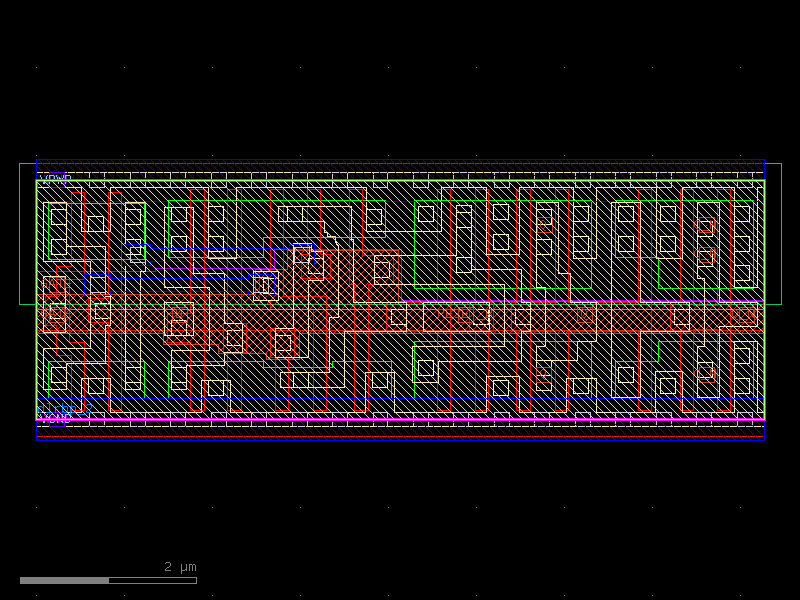This screenshot has width=800, height=600.
Task: Select the red crosshatched block above center strip
Action: (380, 270)
